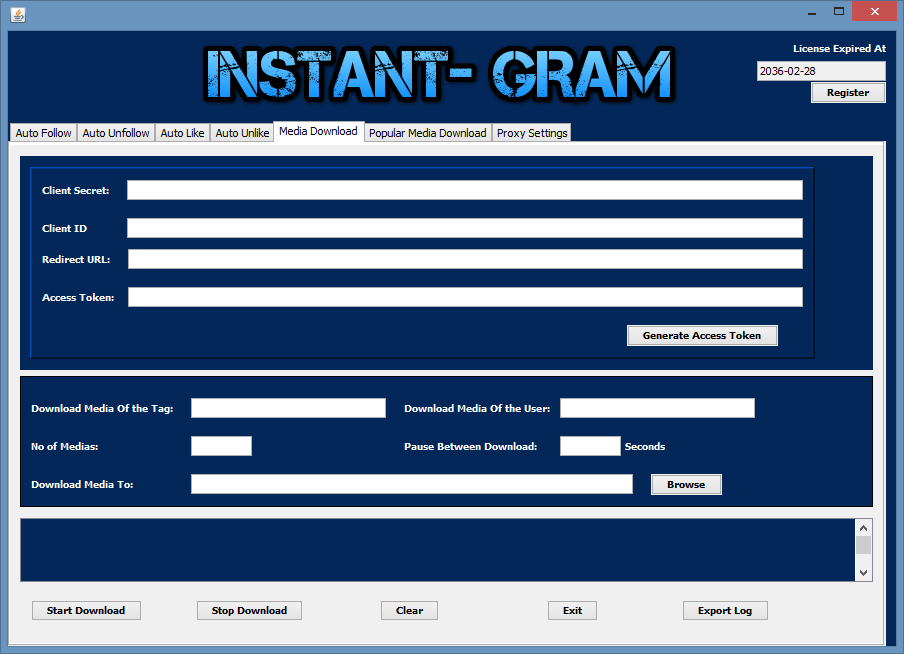Click the log scrollbar up arrow

(x=863, y=528)
